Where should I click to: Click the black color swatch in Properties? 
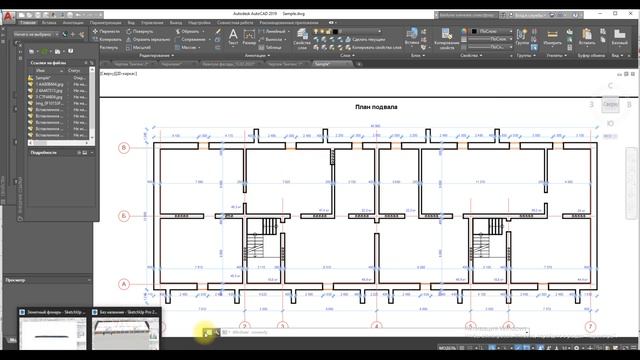[x=474, y=31]
